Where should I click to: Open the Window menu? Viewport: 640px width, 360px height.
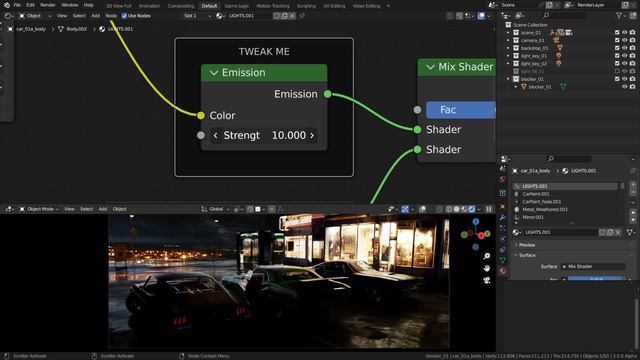tap(69, 5)
